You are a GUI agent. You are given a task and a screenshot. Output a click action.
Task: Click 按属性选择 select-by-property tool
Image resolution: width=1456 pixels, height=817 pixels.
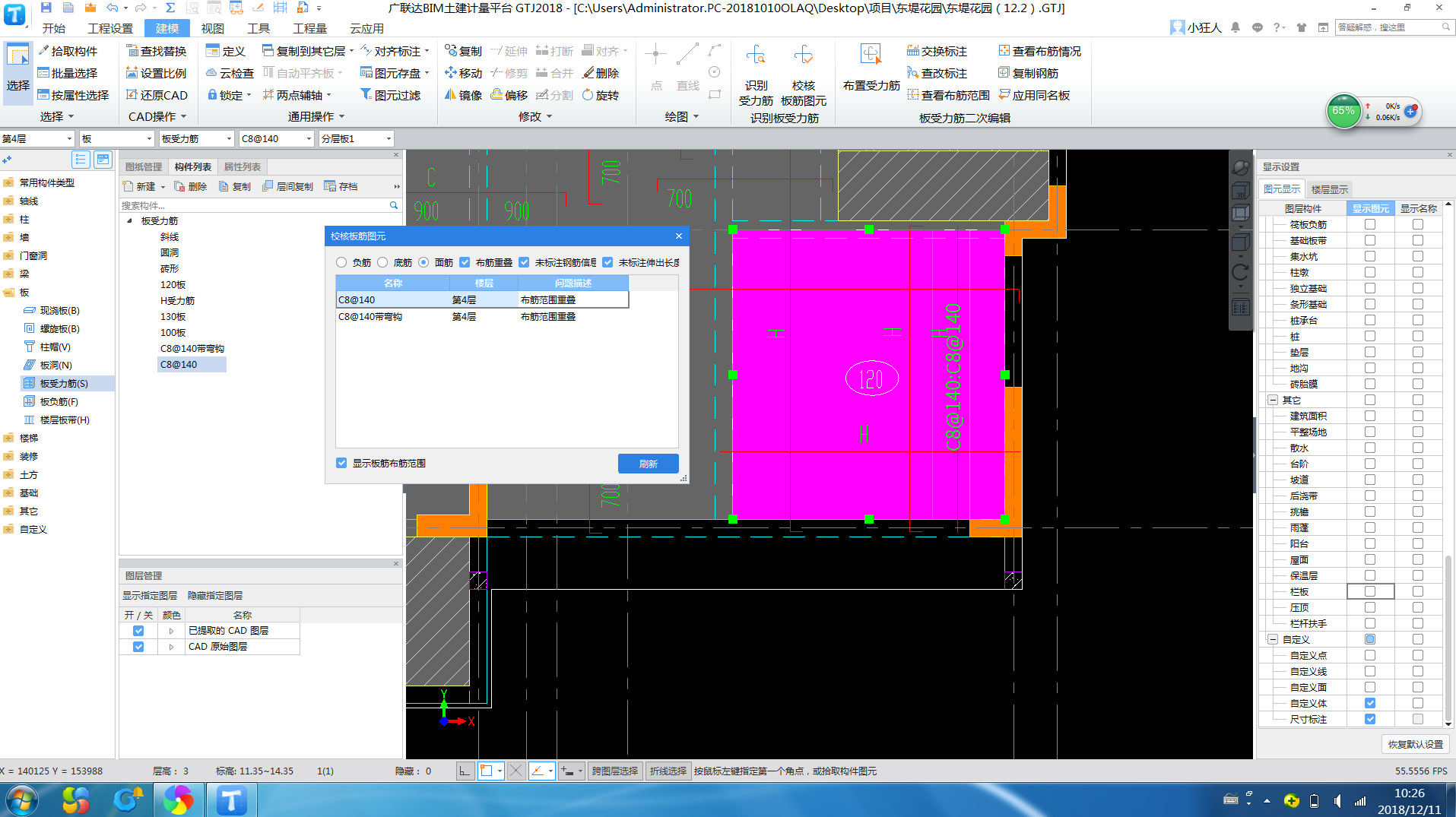pos(73,95)
